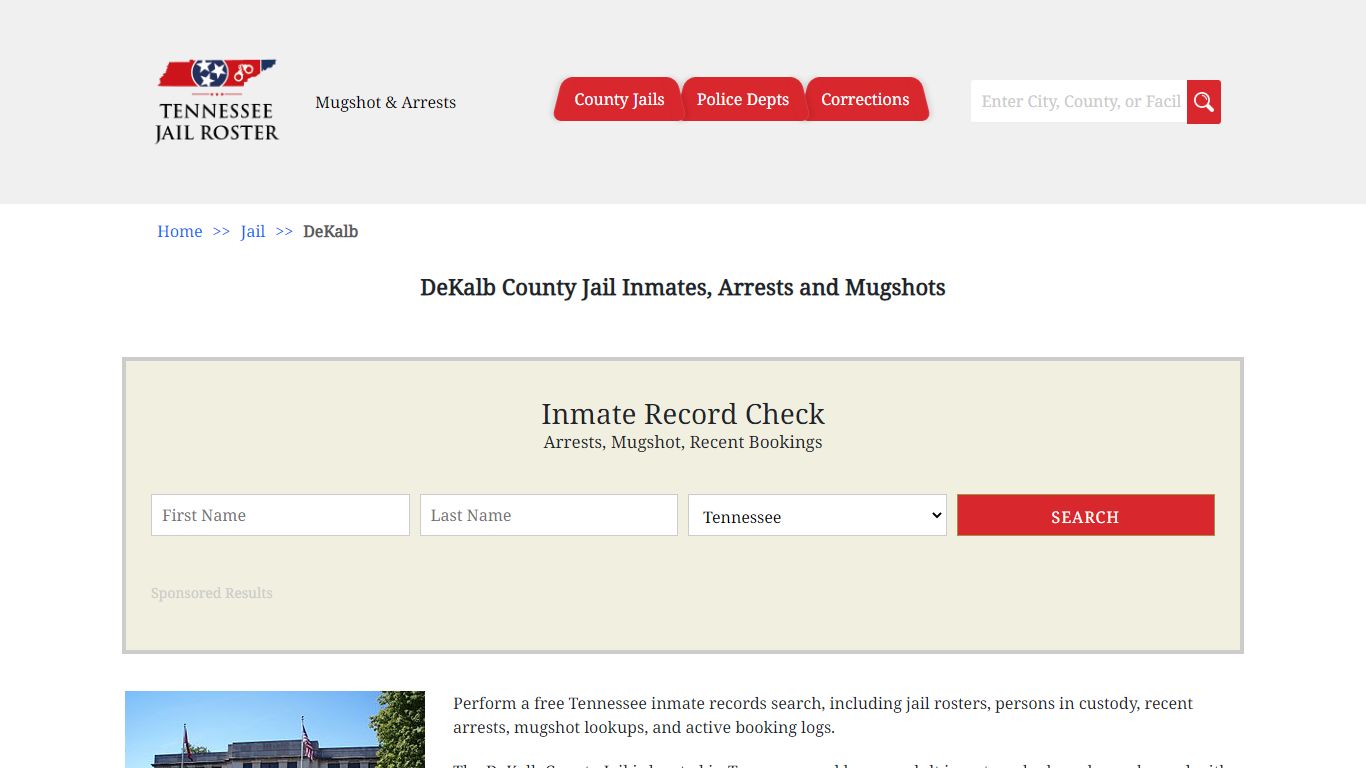Click the Sponsored Results label
The height and width of the screenshot is (768, 1366).
coord(212,593)
